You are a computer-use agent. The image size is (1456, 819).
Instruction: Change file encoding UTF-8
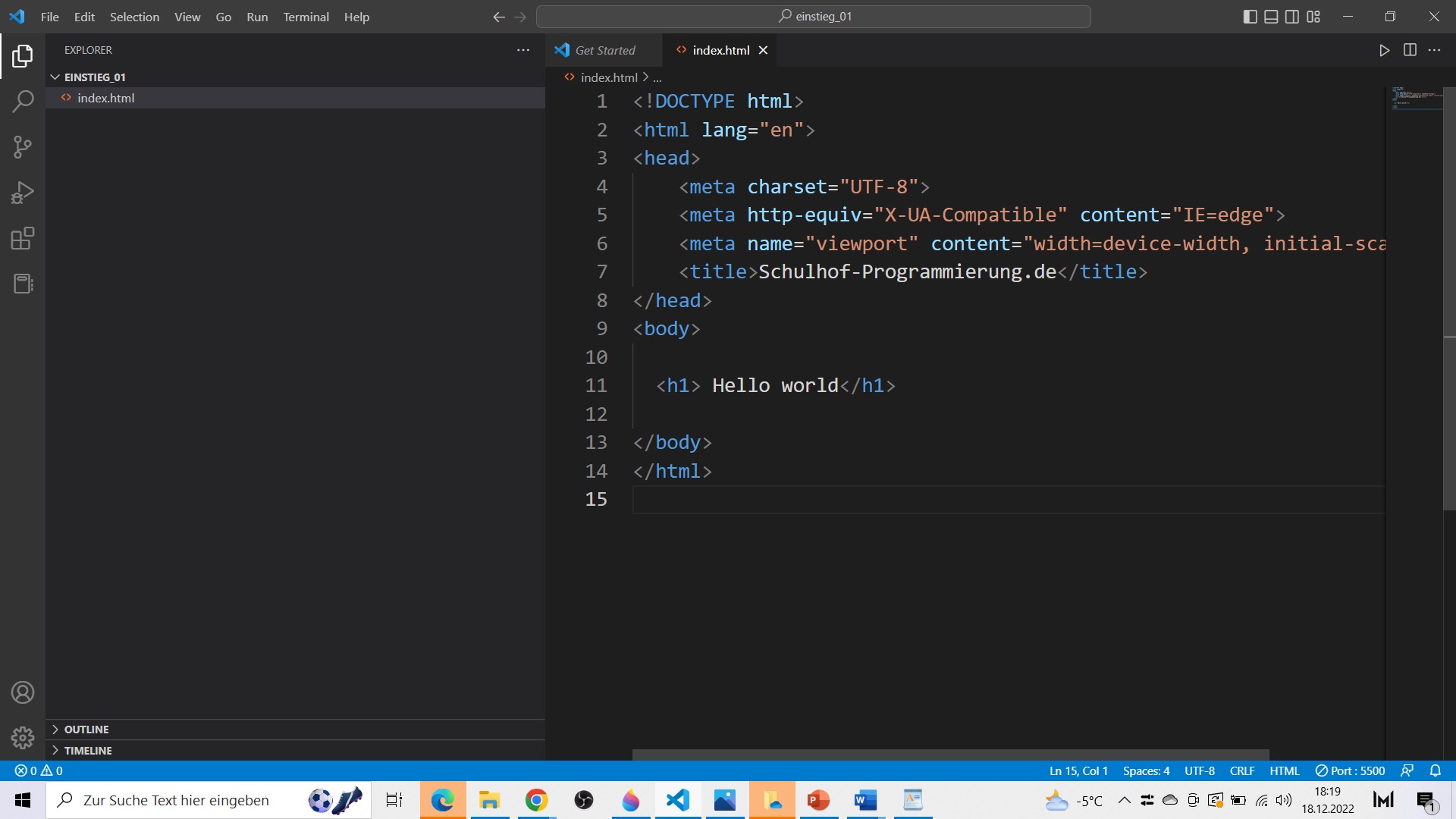point(1200,770)
